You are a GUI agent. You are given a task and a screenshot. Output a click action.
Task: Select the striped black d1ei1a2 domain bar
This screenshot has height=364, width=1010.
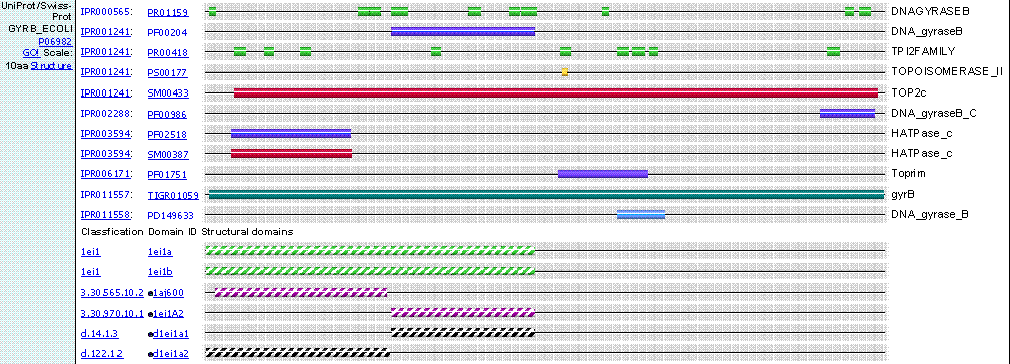(x=297, y=353)
